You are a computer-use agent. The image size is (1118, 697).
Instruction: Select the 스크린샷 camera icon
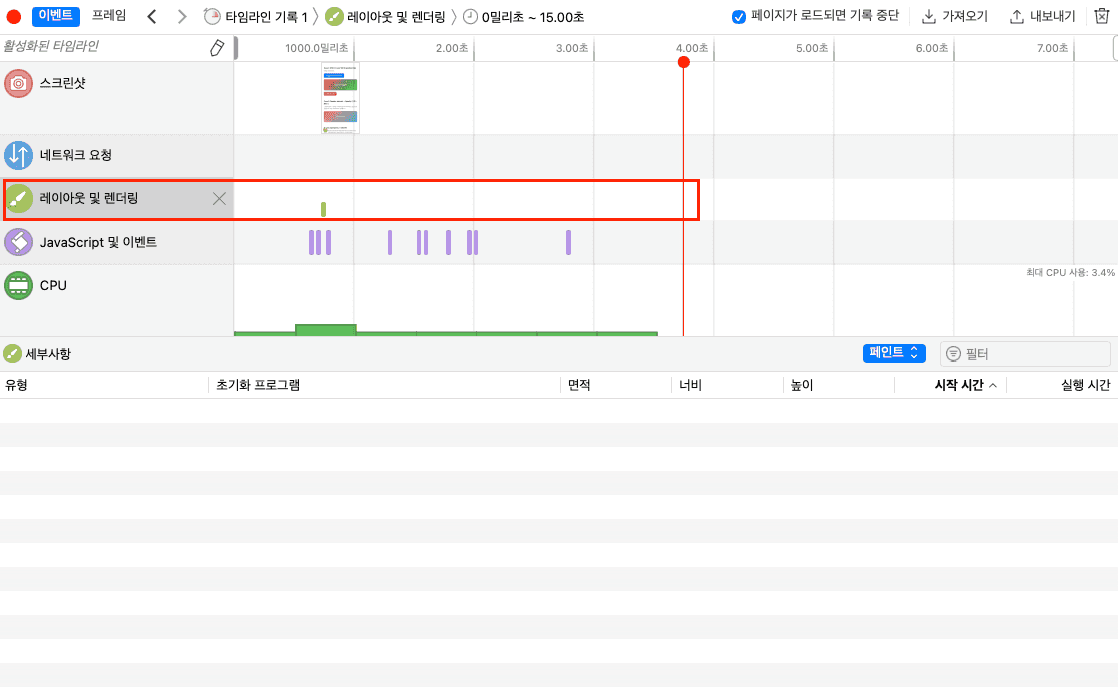click(x=17, y=83)
